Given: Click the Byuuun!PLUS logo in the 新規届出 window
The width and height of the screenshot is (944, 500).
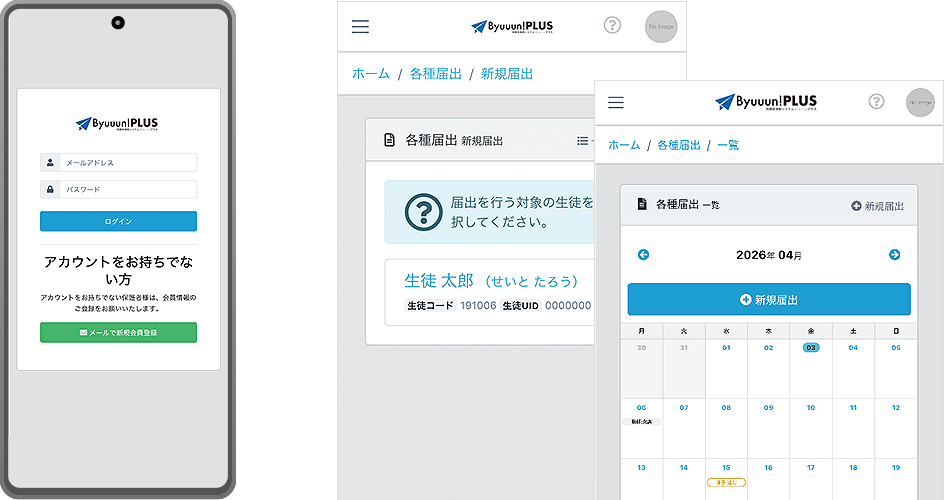Looking at the screenshot, I should click(x=512, y=26).
